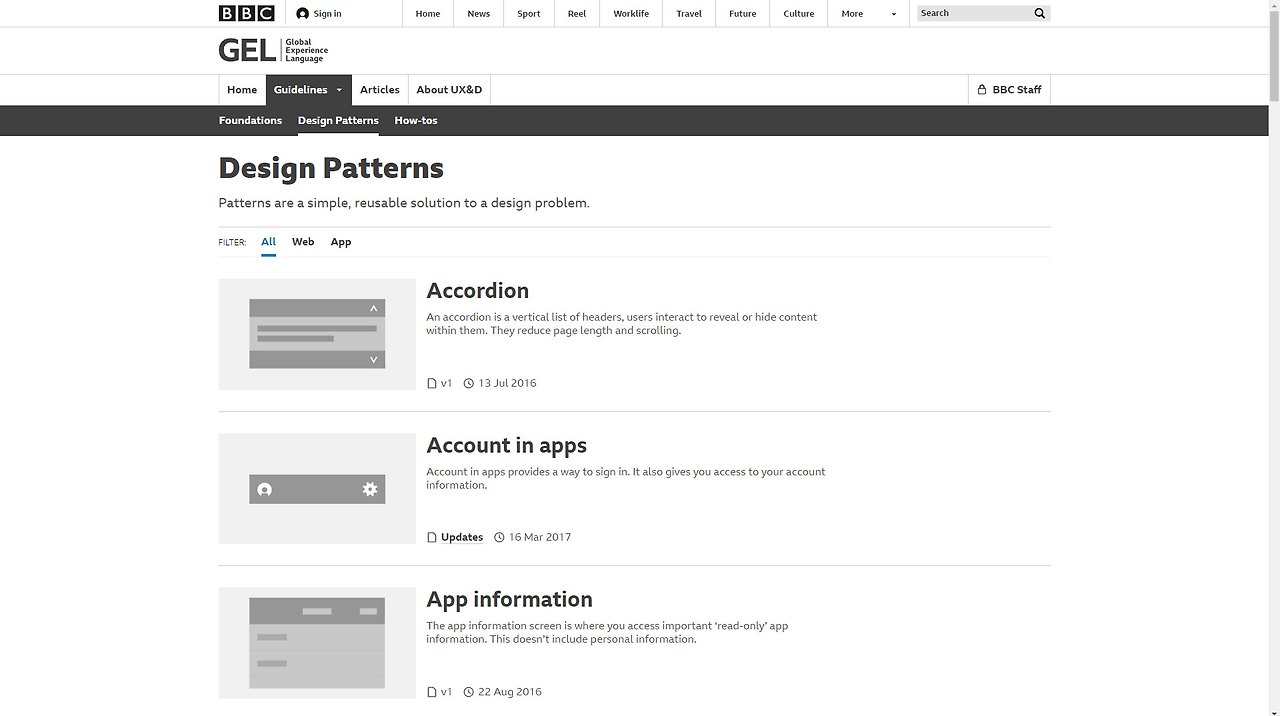Click the clock icon beside 22 Aug 2016
The width and height of the screenshot is (1280, 716).
[x=468, y=692]
